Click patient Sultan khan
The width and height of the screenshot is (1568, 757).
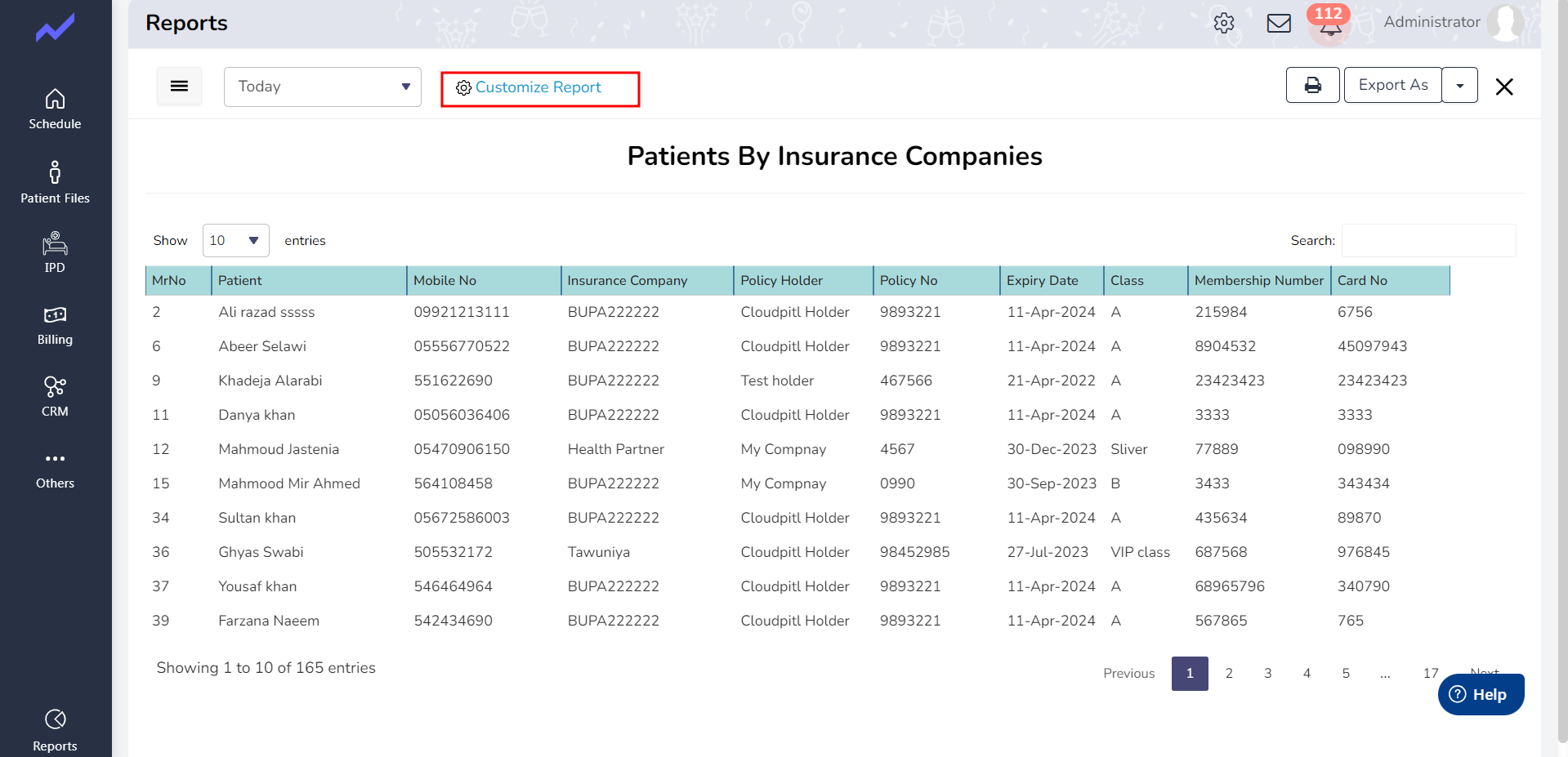[257, 518]
